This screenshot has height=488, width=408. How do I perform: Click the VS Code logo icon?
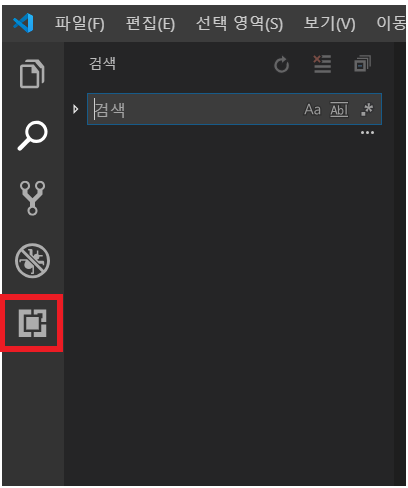[x=23, y=23]
